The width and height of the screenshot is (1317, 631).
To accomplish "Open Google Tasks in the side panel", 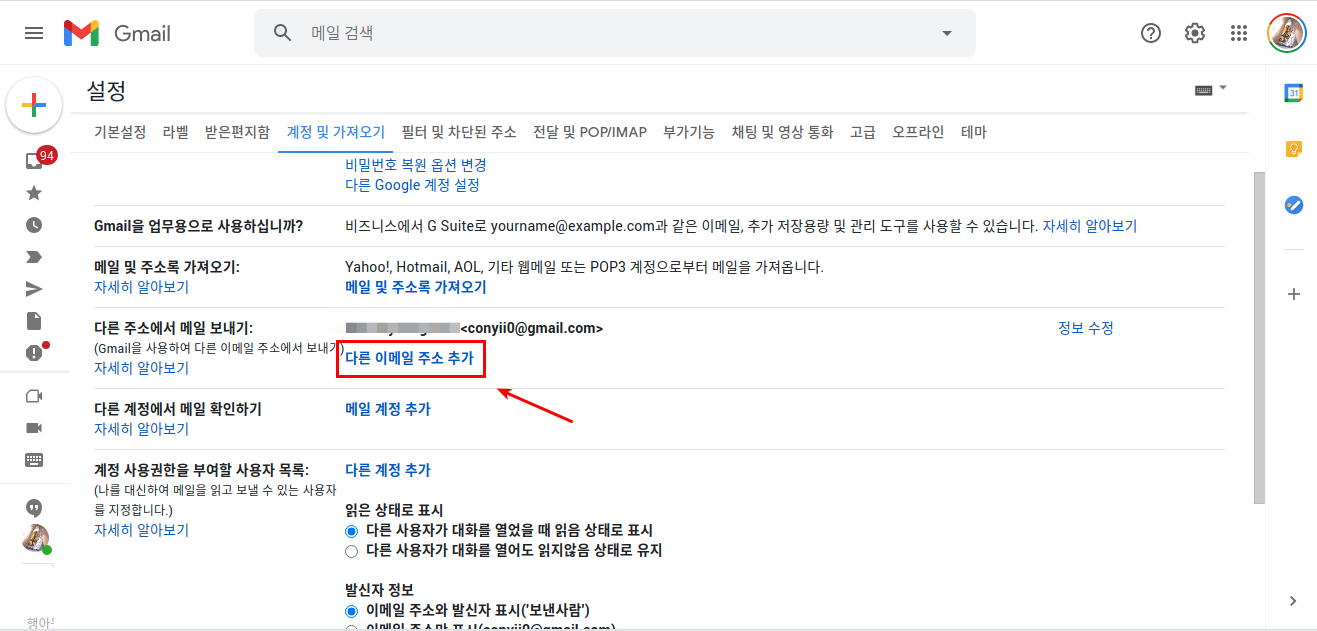I will 1293,205.
